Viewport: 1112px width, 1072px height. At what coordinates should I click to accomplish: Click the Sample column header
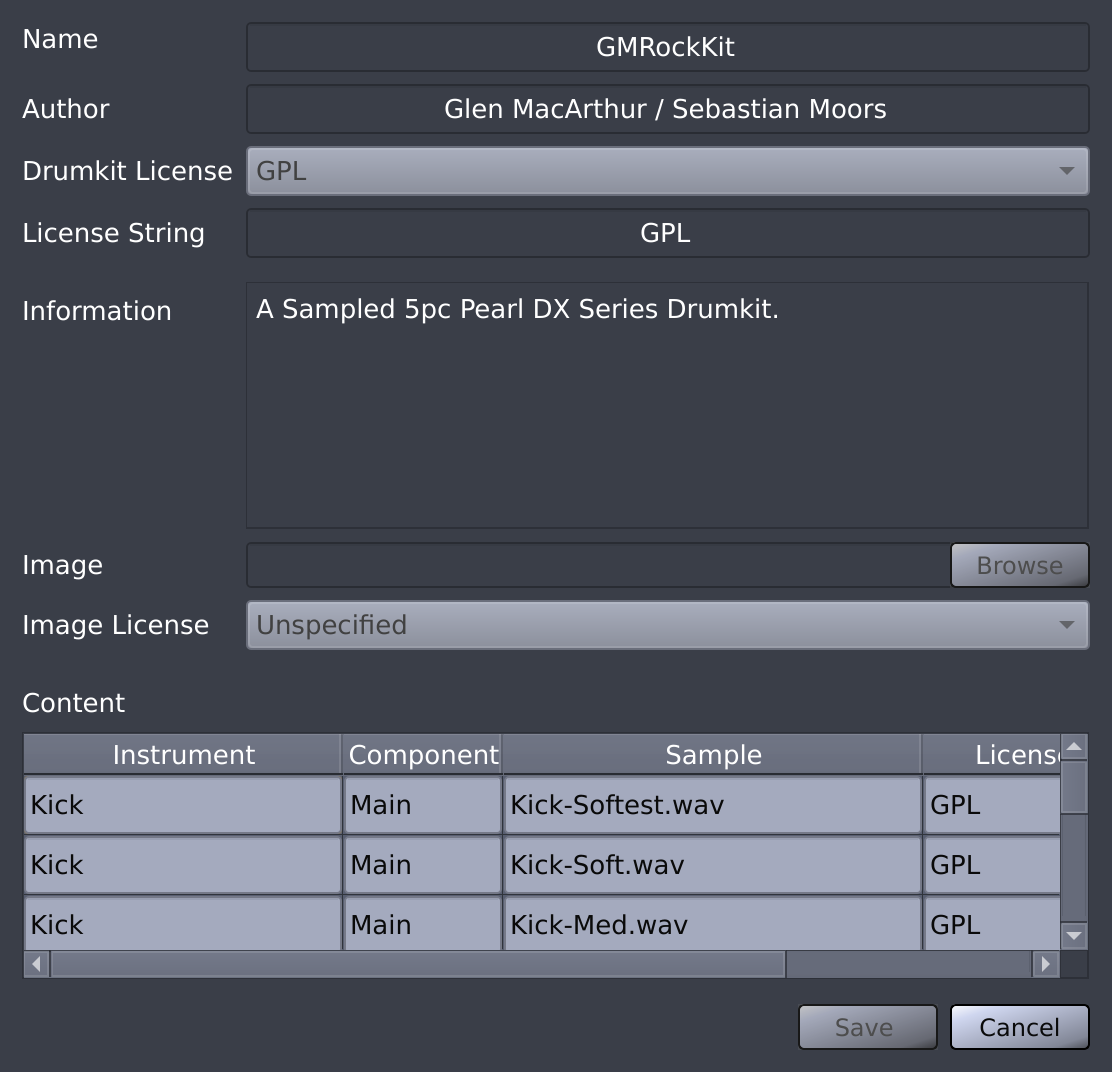point(712,755)
